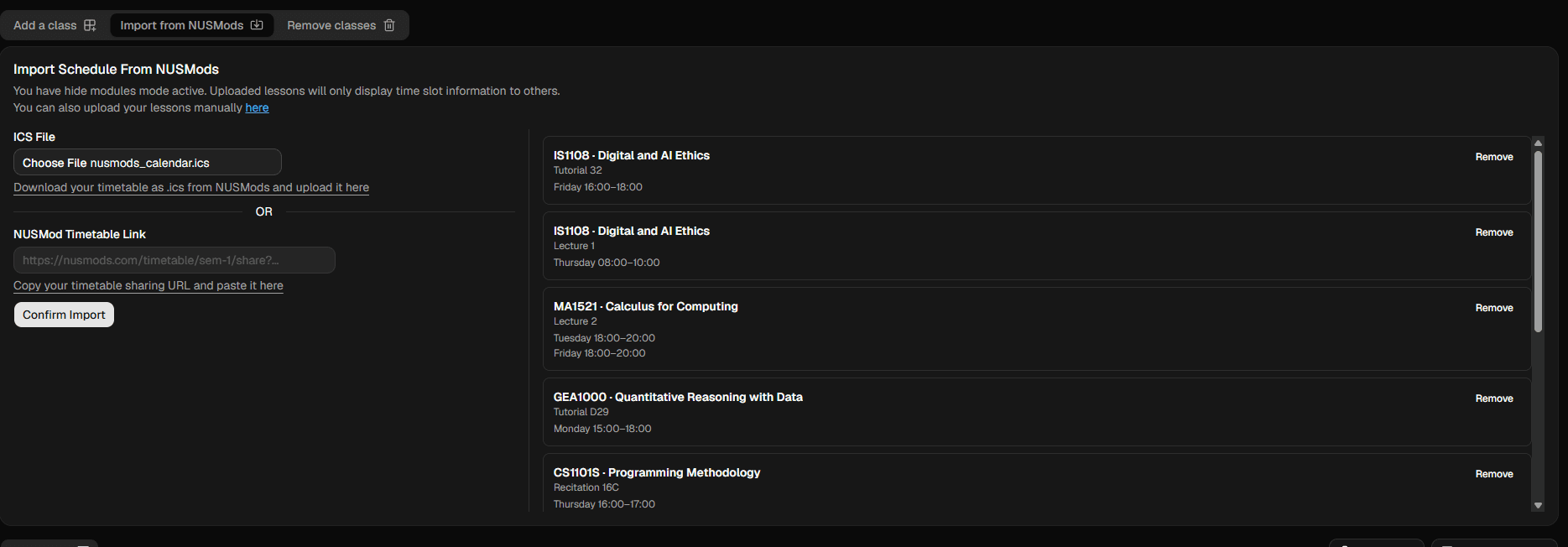Click the 'Recitation 16C' label
1568x547 pixels.
point(586,487)
